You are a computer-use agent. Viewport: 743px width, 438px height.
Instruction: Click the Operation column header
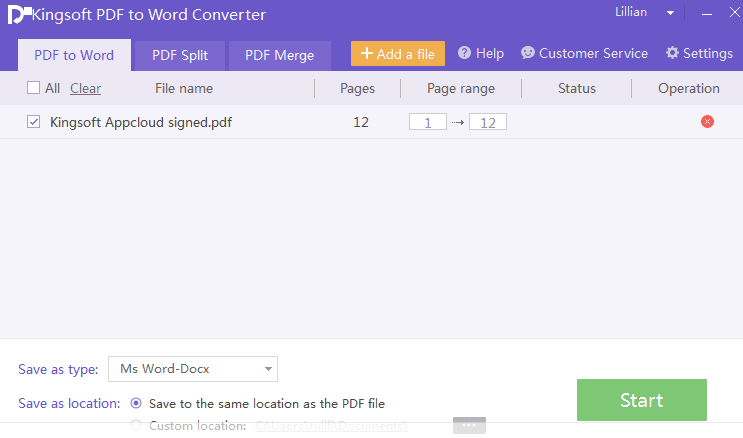[689, 88]
